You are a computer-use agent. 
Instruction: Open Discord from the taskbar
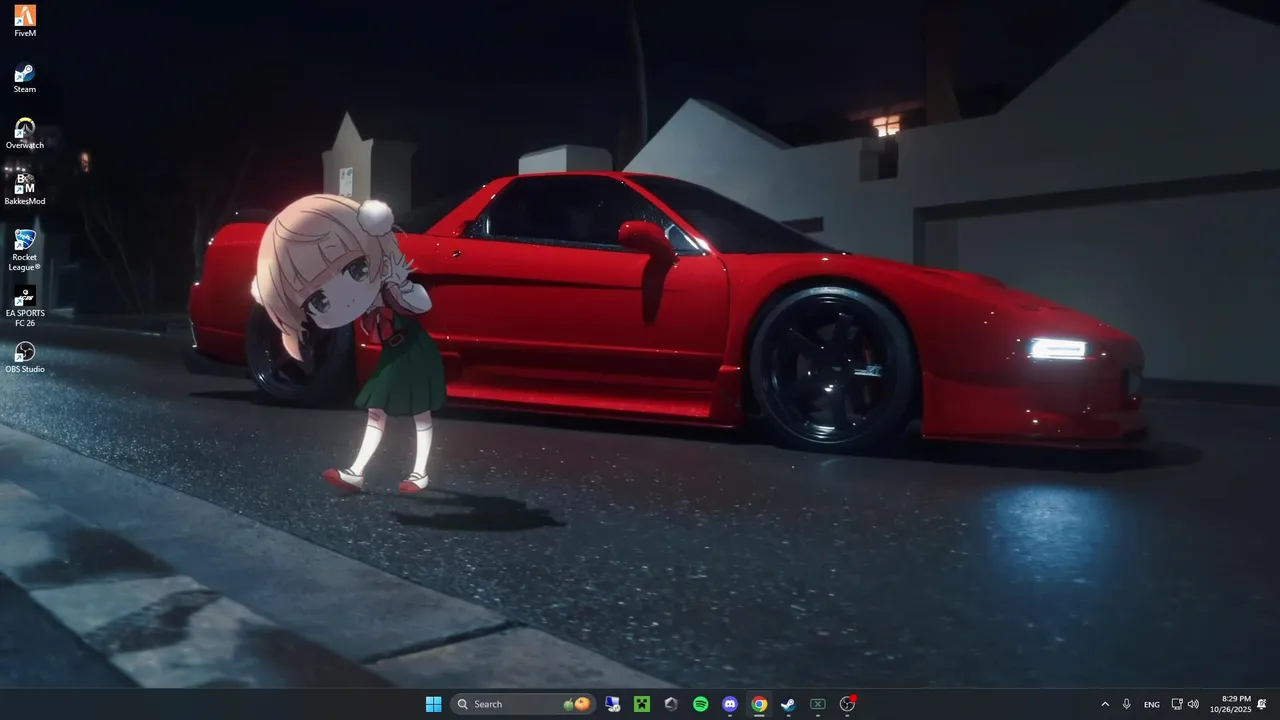(x=730, y=704)
